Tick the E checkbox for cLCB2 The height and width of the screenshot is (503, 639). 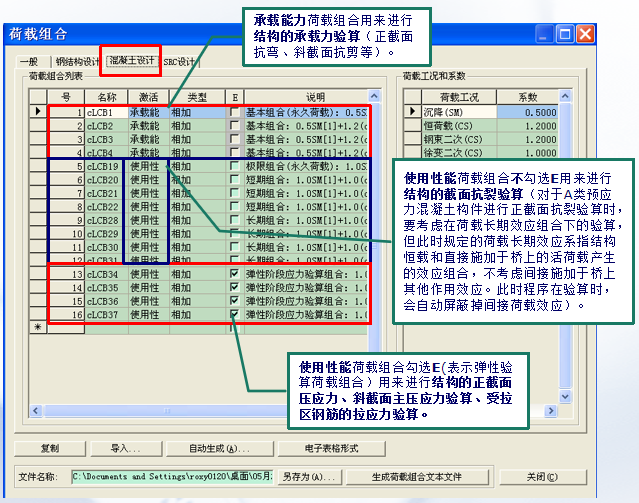tap(234, 126)
